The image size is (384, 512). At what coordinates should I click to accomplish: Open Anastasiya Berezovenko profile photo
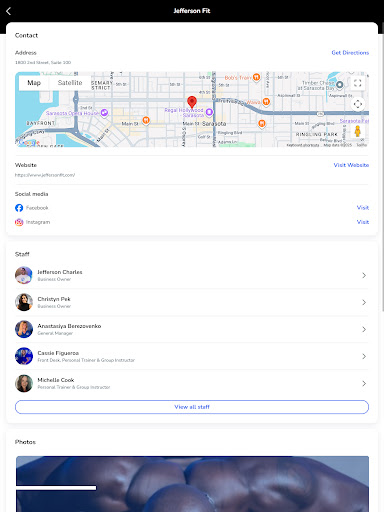(x=24, y=329)
